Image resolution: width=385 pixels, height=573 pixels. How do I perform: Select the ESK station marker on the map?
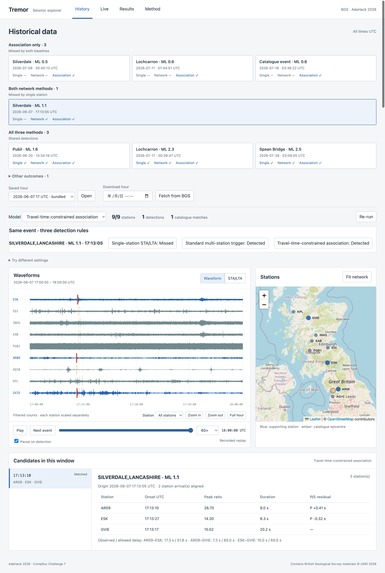tap(328, 363)
